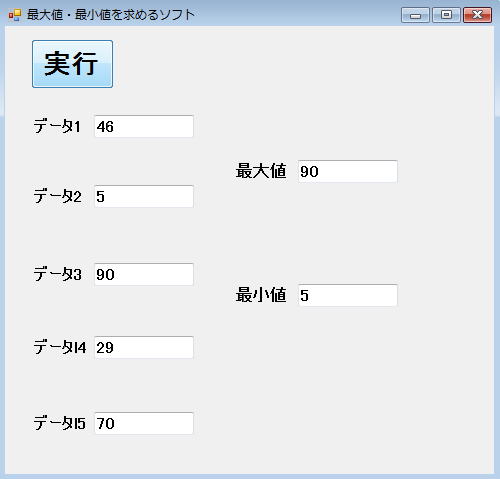Click the データ1 label

click(x=57, y=126)
